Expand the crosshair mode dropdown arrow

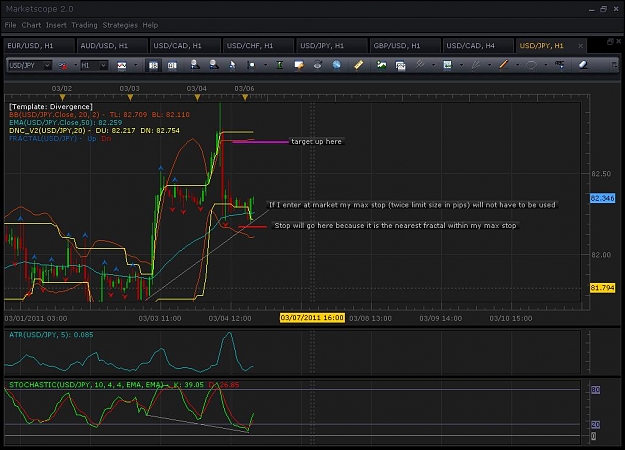click(x=265, y=65)
